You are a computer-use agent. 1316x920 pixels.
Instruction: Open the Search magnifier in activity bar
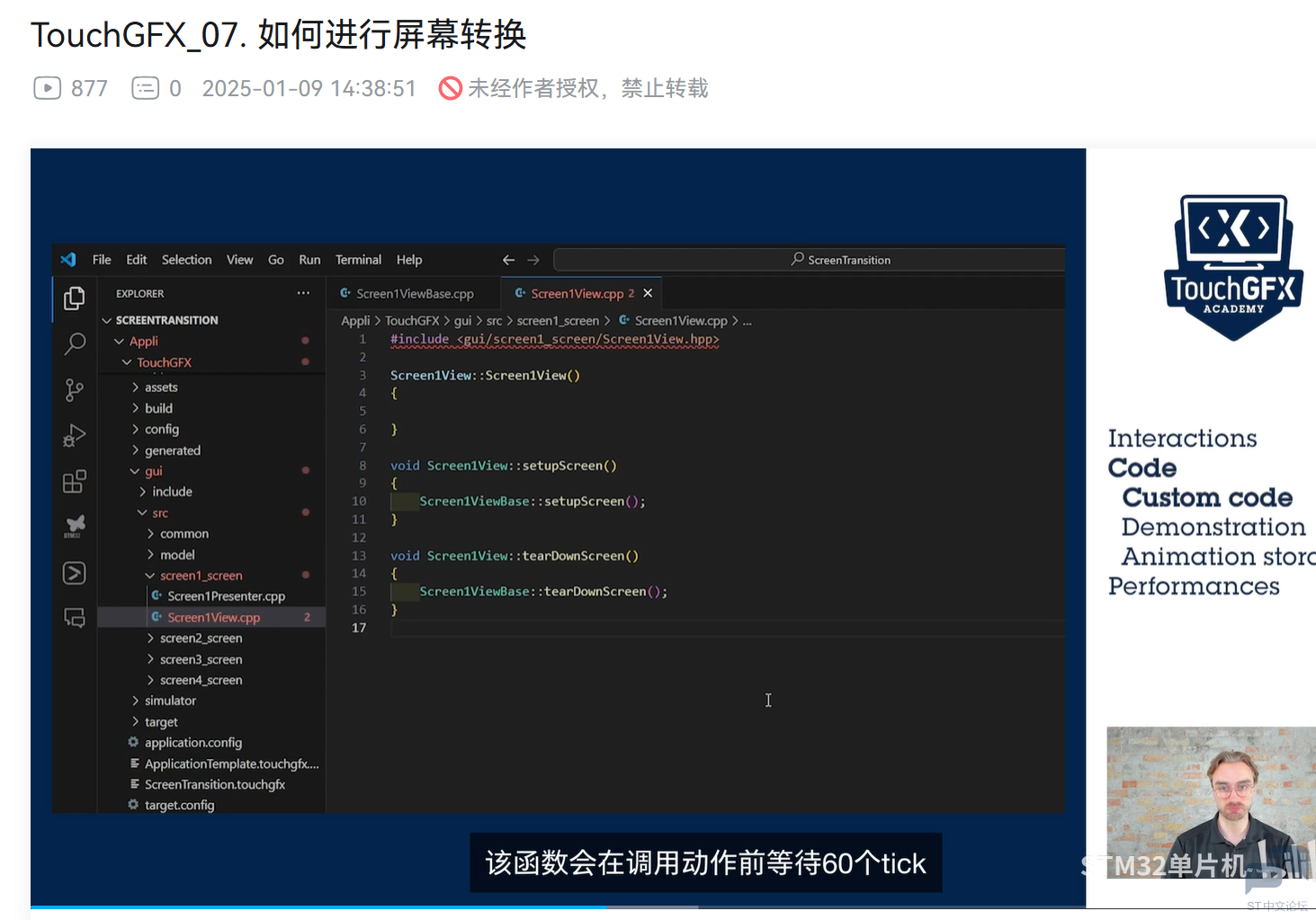pyautogui.click(x=75, y=344)
